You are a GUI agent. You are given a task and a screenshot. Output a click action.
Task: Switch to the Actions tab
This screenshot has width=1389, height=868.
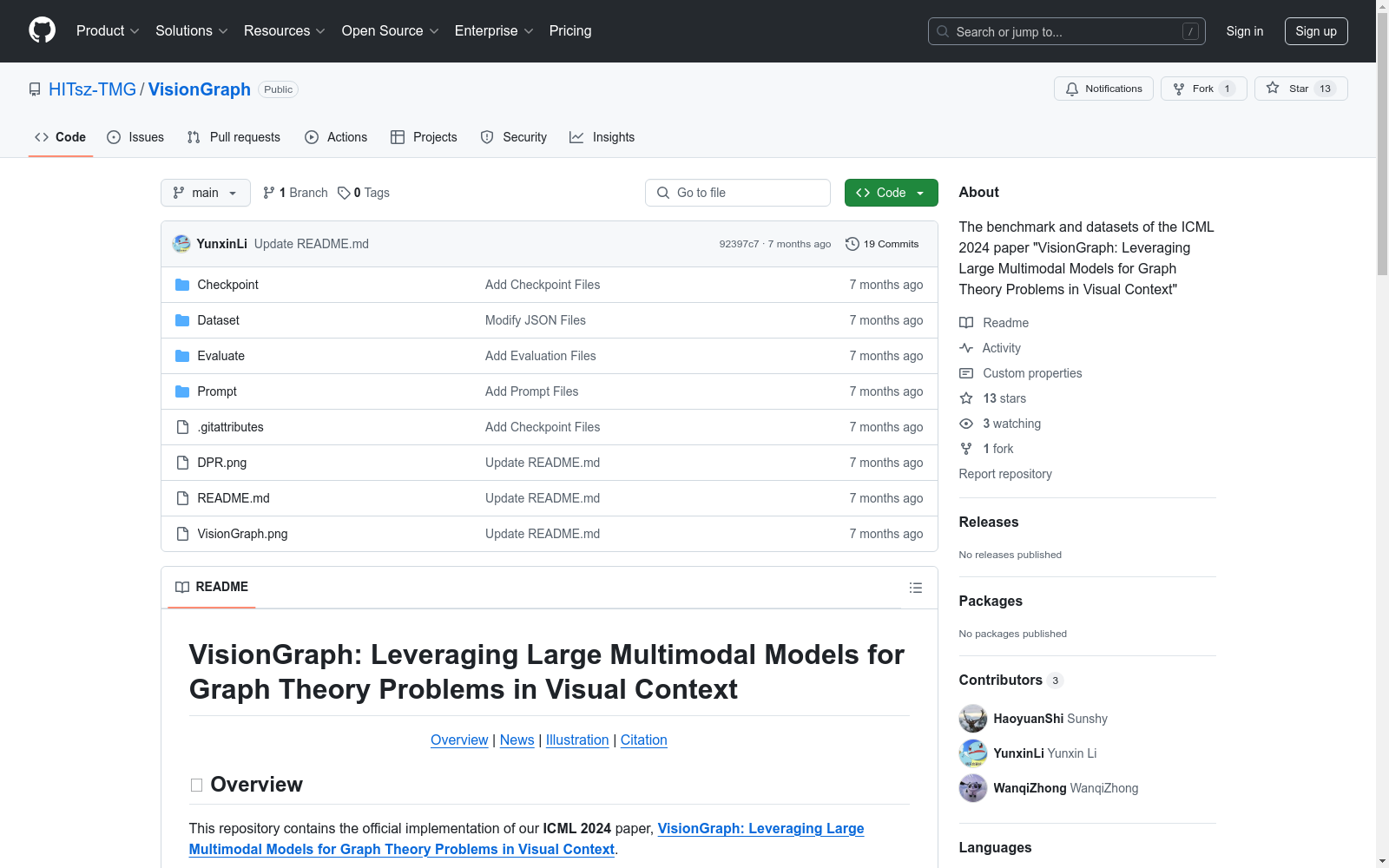pos(336,137)
